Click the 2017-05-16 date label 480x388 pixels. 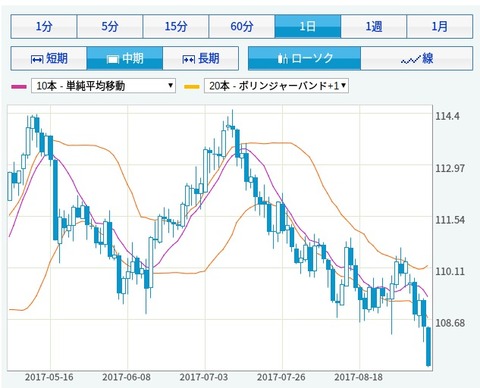coord(49,377)
